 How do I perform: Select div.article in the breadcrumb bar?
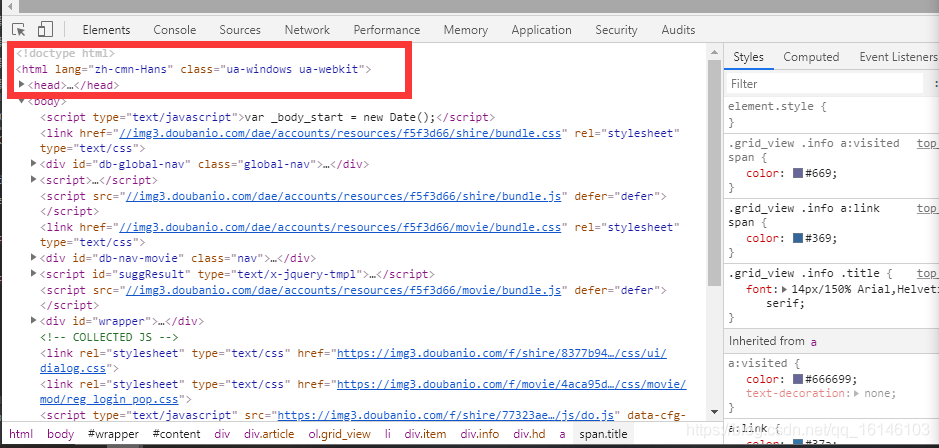tap(269, 434)
